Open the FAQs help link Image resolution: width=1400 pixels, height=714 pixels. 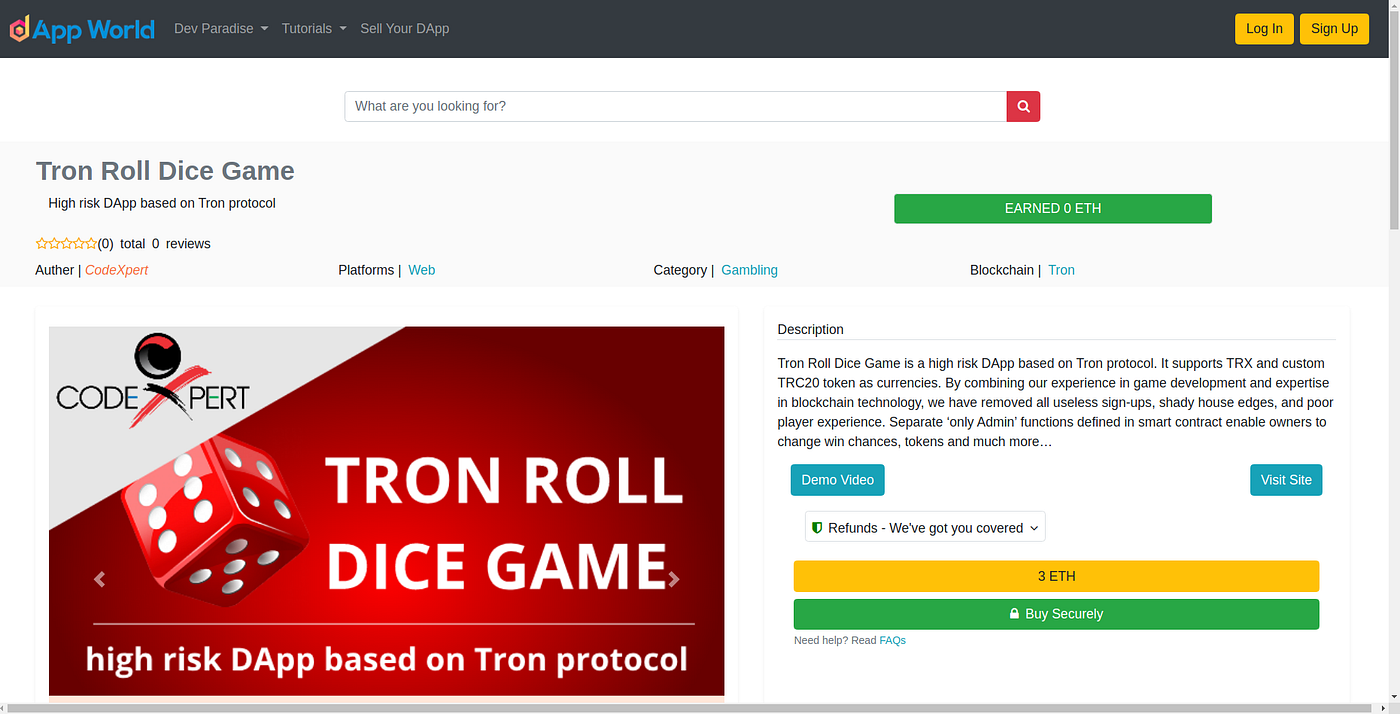point(892,640)
